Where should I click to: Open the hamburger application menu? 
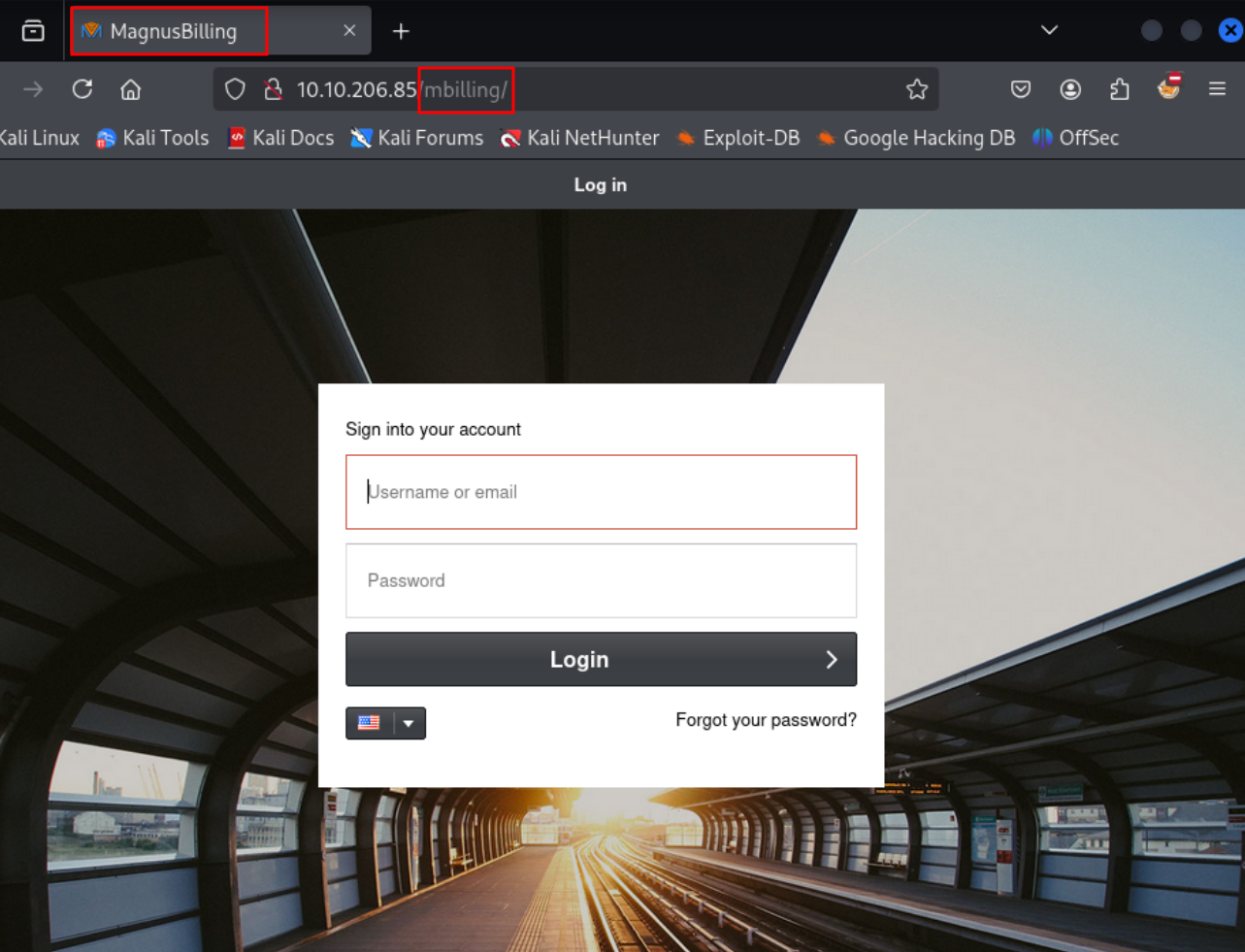pos(1218,89)
